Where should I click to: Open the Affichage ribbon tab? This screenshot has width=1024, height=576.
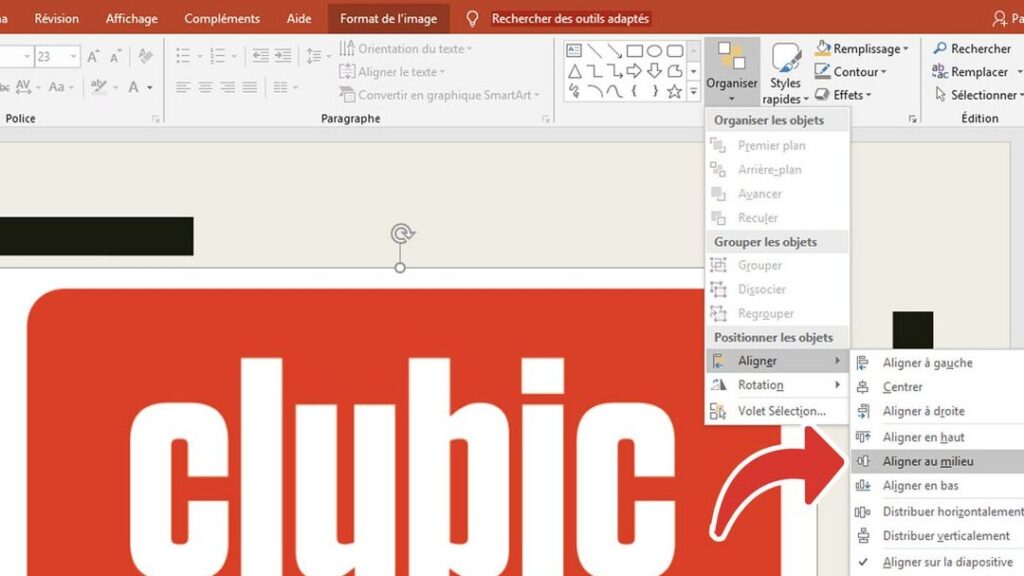(x=131, y=18)
